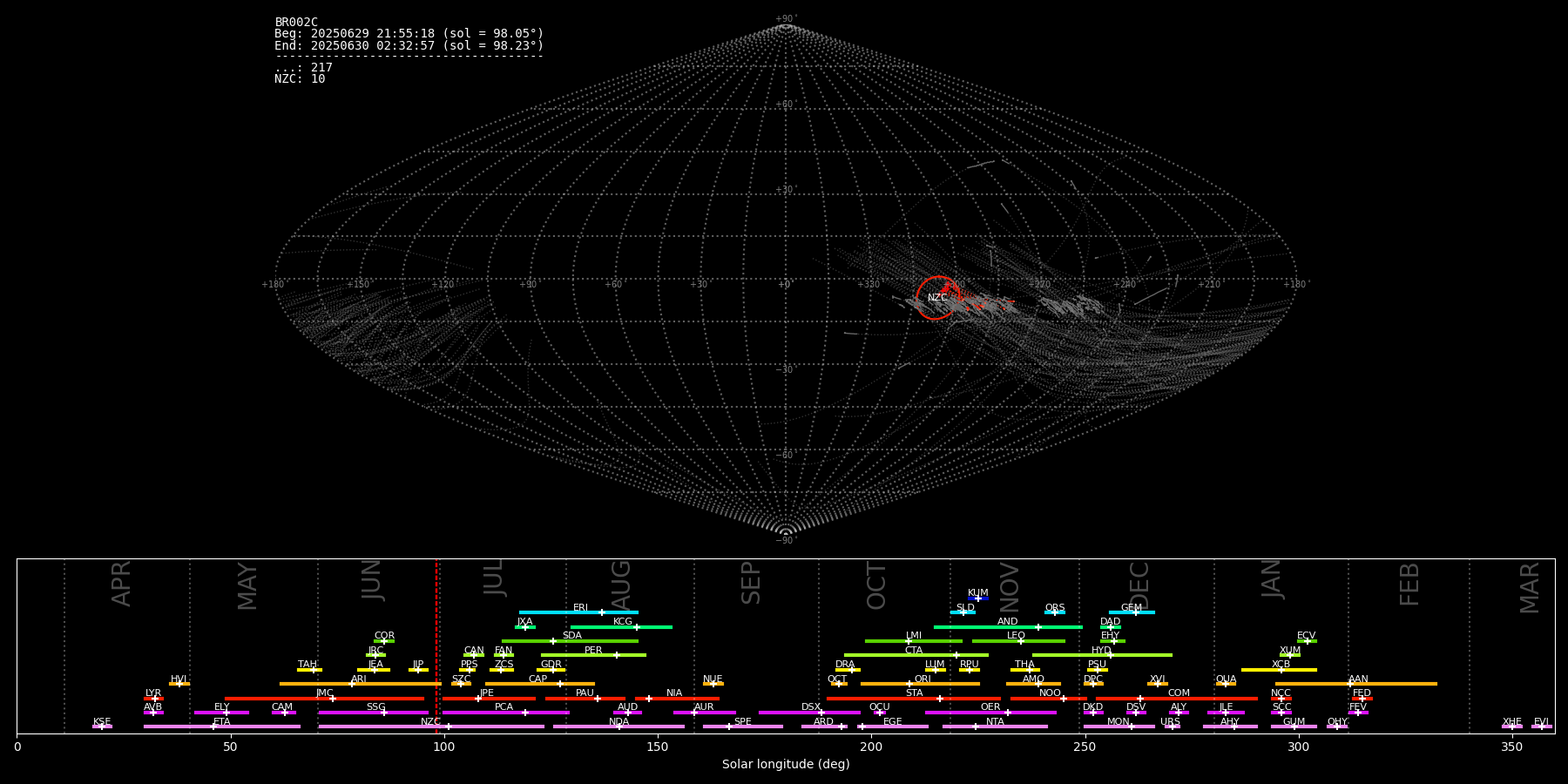Select the End: 20250630 02:32:57 line
1568x784 pixels.
tap(409, 46)
